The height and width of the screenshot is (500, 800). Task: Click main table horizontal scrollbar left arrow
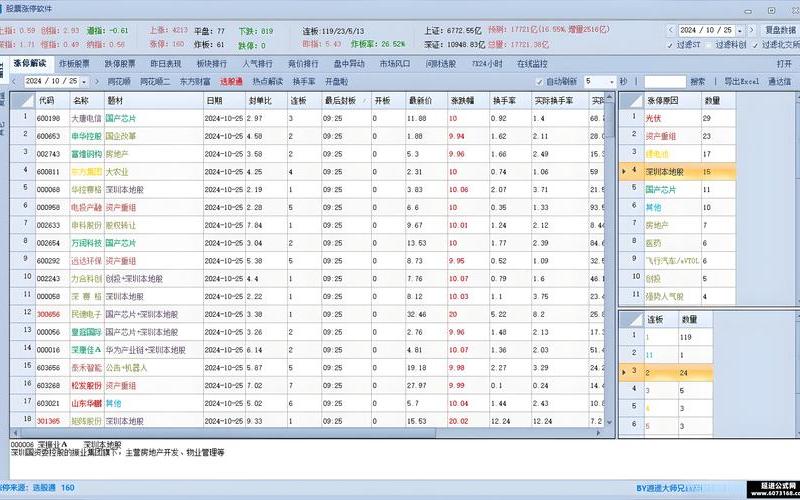pos(15,433)
